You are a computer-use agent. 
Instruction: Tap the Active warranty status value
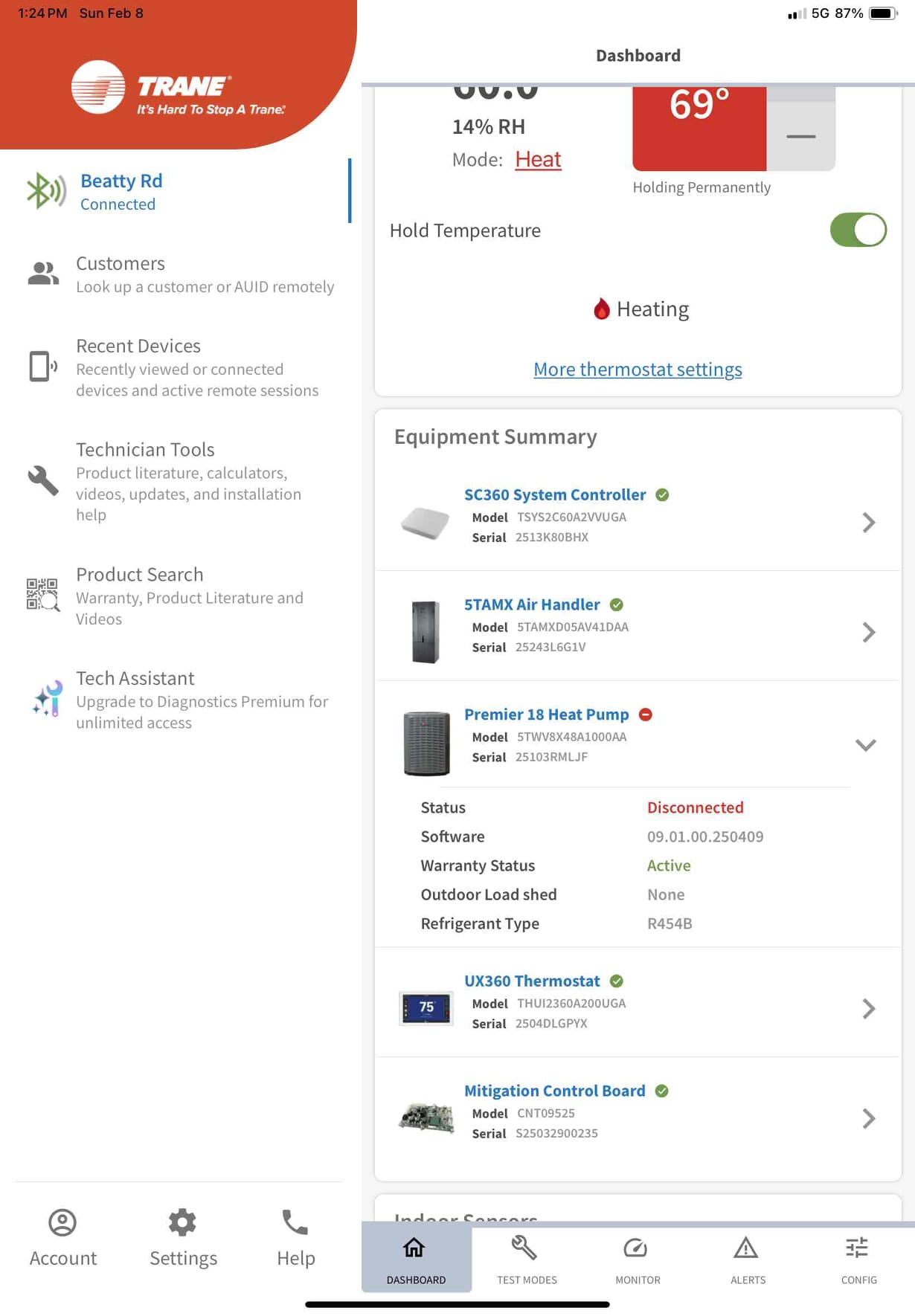[x=669, y=865]
